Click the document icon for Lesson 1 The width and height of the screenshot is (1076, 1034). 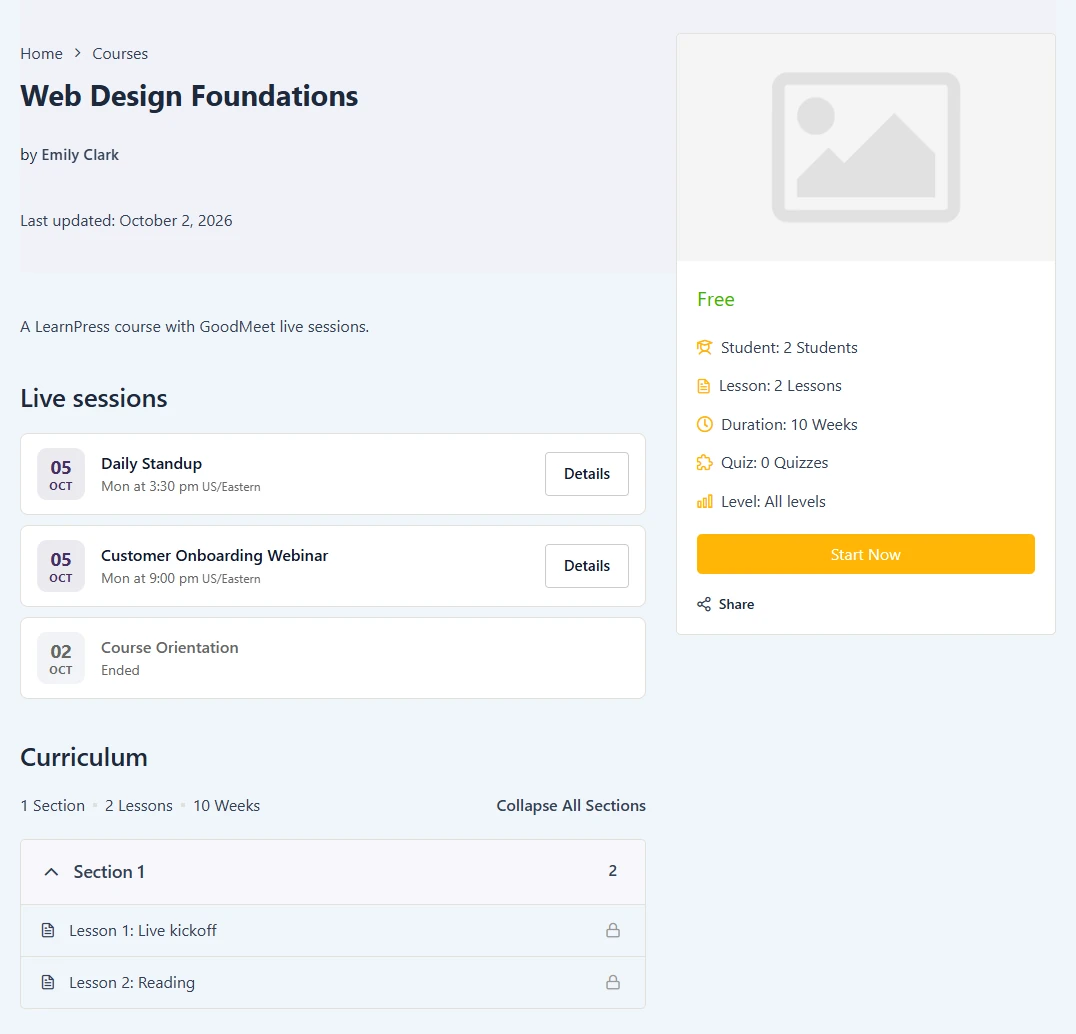[48, 930]
